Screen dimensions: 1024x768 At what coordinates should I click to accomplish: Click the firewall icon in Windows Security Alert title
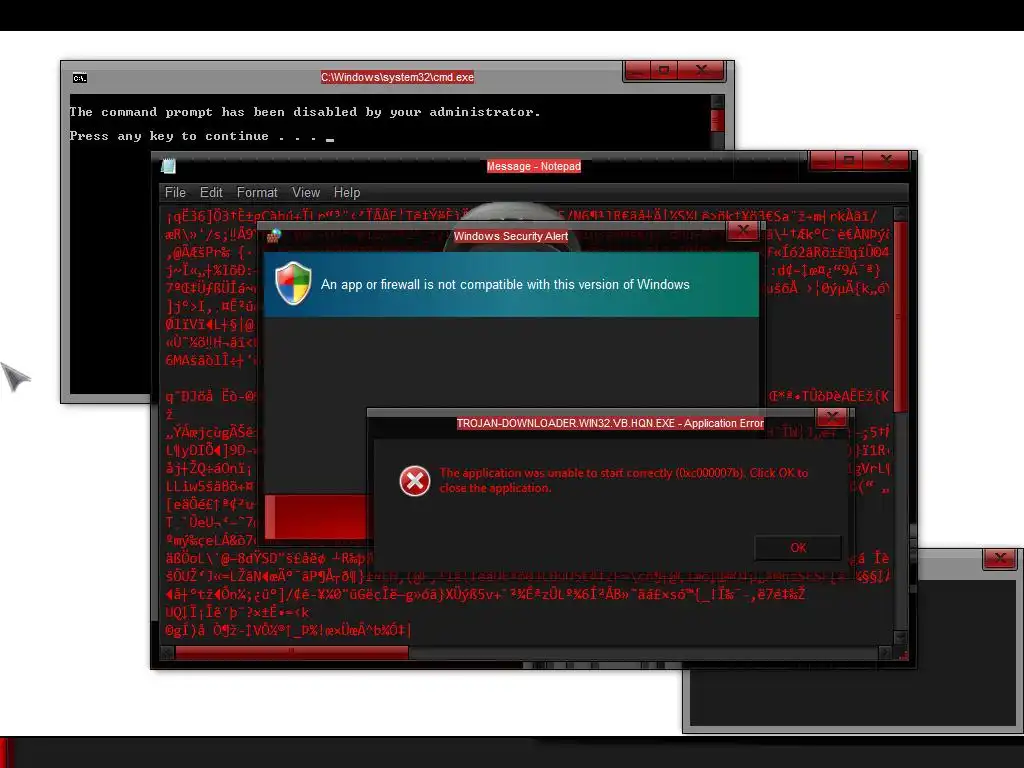coord(274,236)
